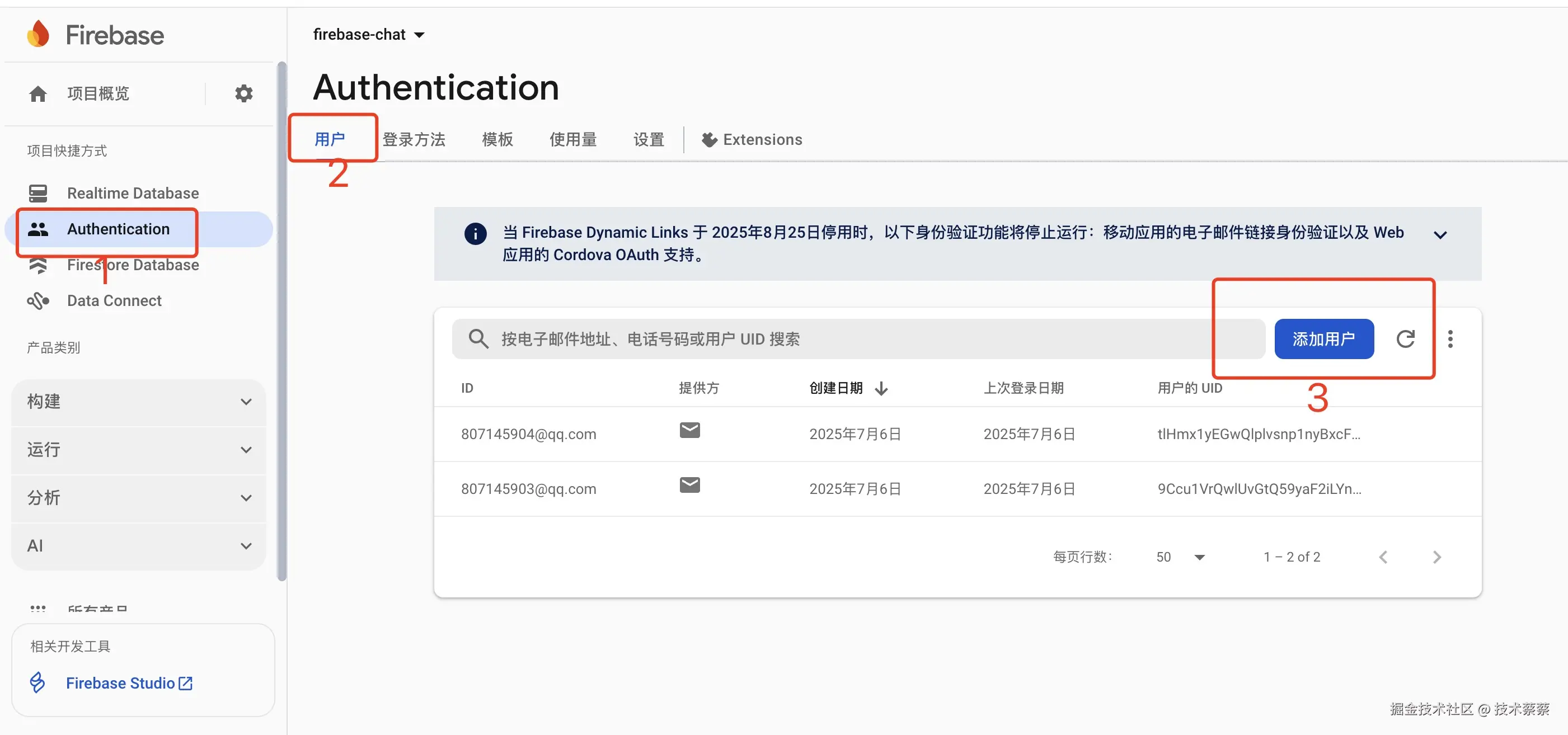The image size is (1568, 735).
Task: Open the firebase-chat project dropdown
Action: pyautogui.click(x=369, y=35)
